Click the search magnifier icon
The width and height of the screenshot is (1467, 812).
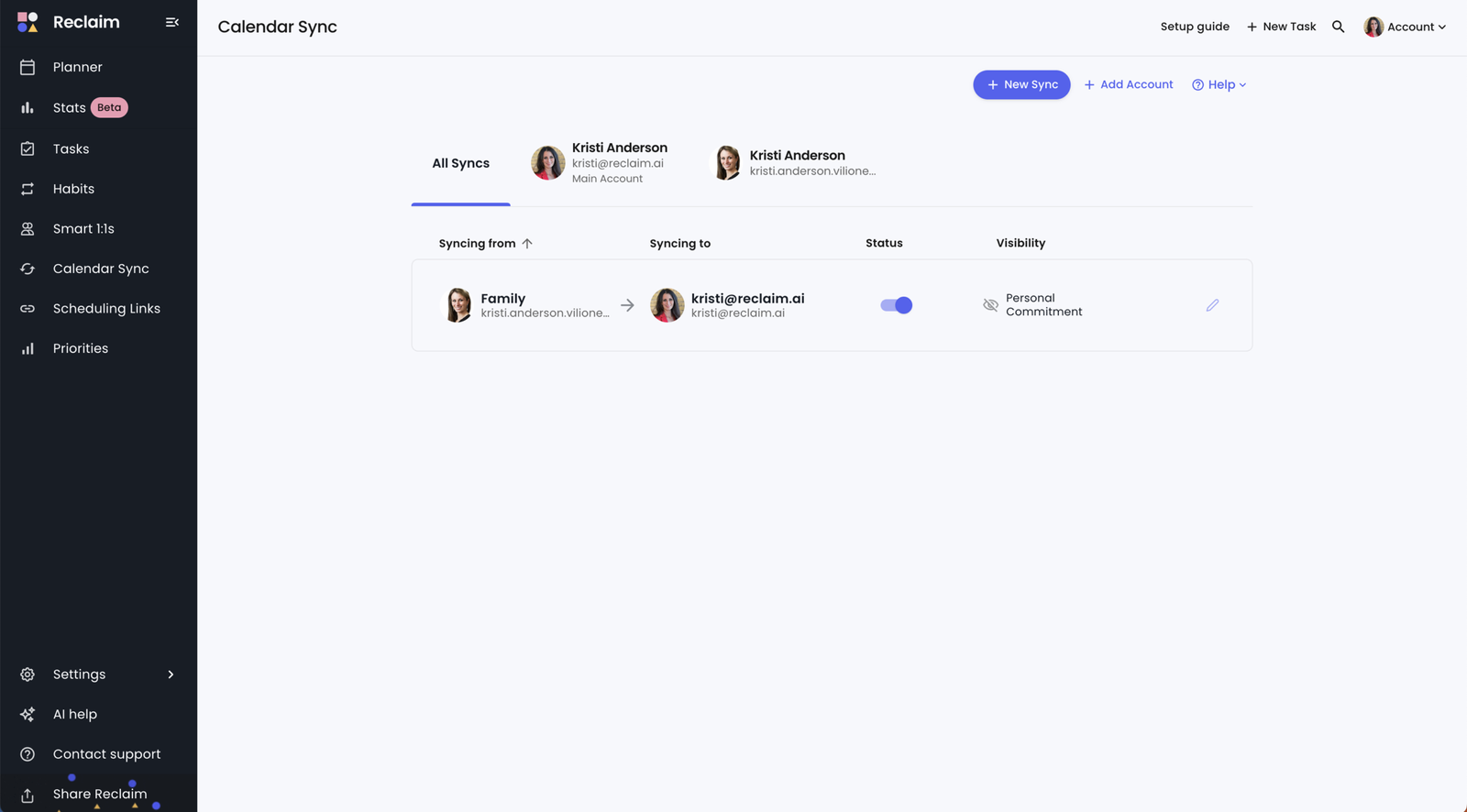[x=1338, y=27]
